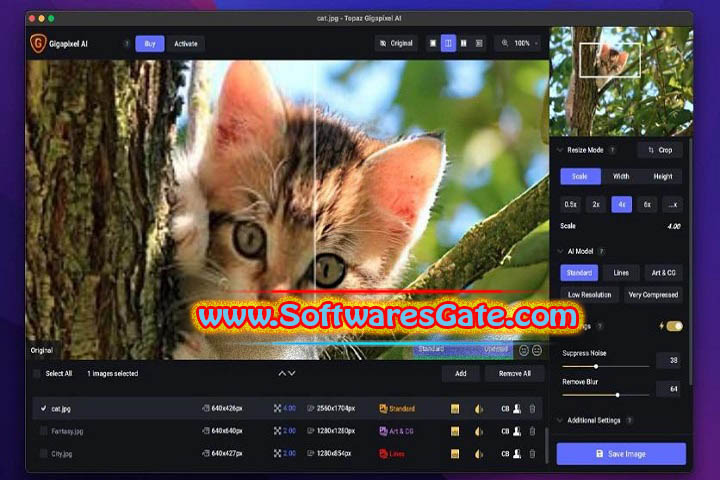The width and height of the screenshot is (720, 480).
Task: Expand the Additional Settings section
Action: (560, 420)
